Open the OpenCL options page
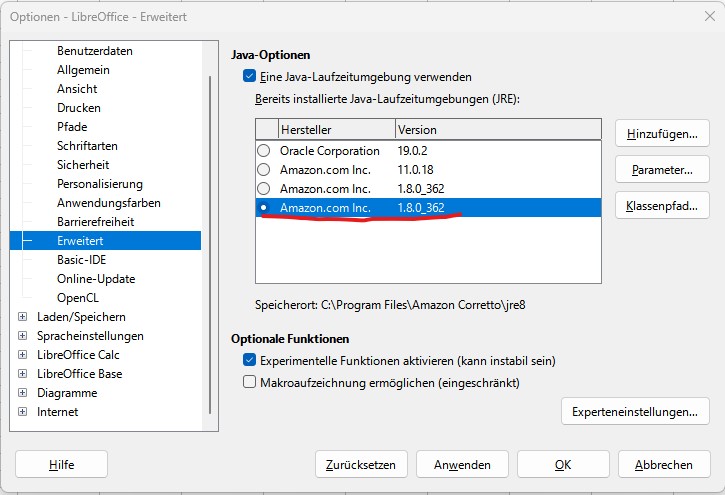 78,298
